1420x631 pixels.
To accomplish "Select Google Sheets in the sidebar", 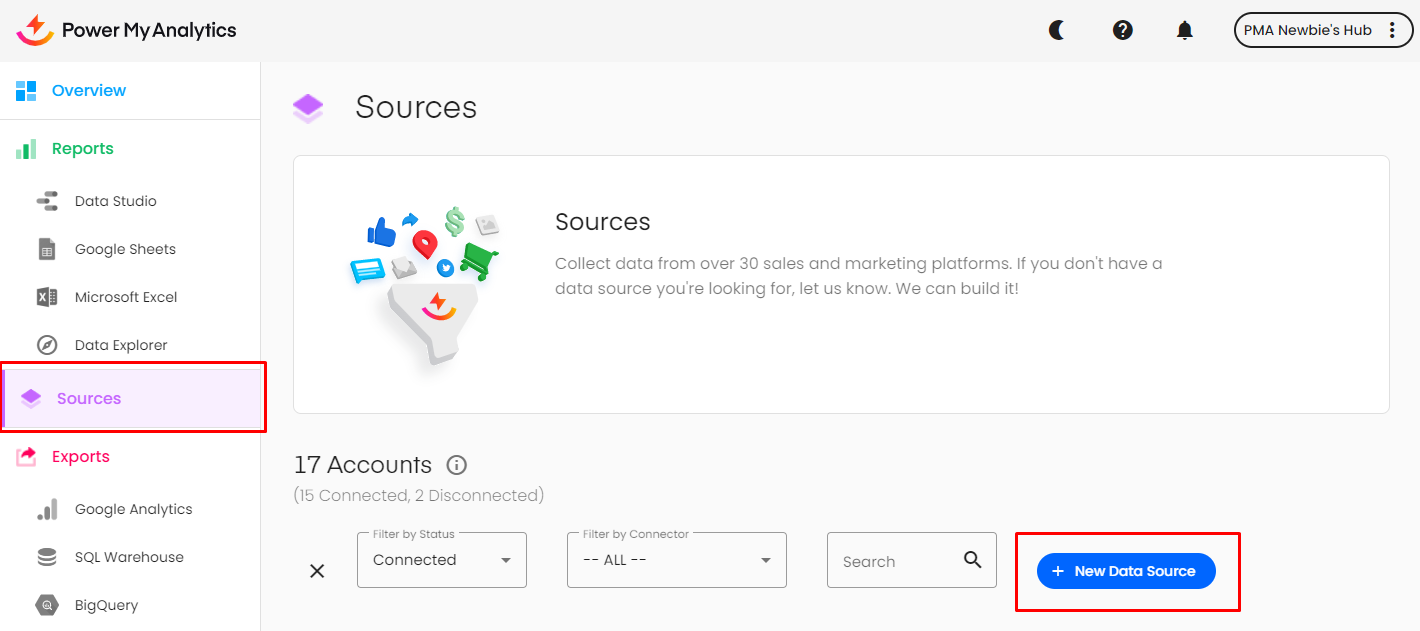I will 124,249.
